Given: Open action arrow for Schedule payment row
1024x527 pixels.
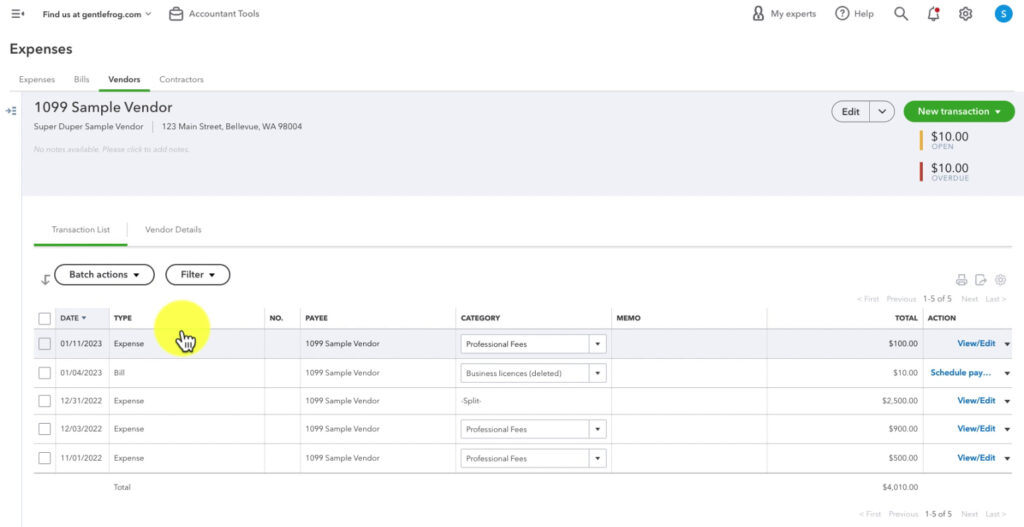Looking at the screenshot, I should [1006, 374].
